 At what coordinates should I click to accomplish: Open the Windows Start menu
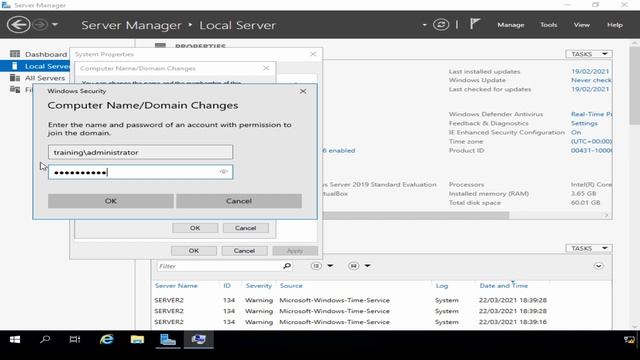coord(15,340)
